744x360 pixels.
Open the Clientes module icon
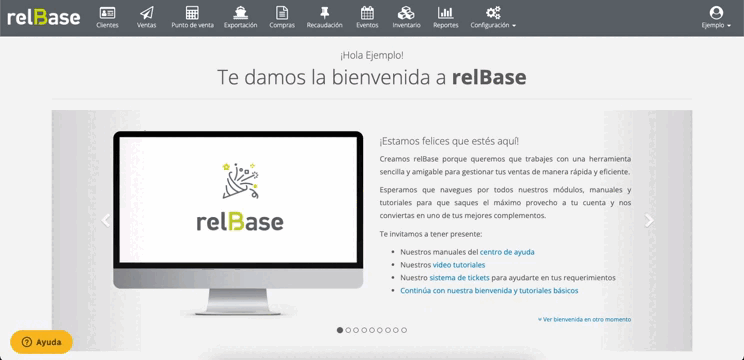pyautogui.click(x=107, y=13)
